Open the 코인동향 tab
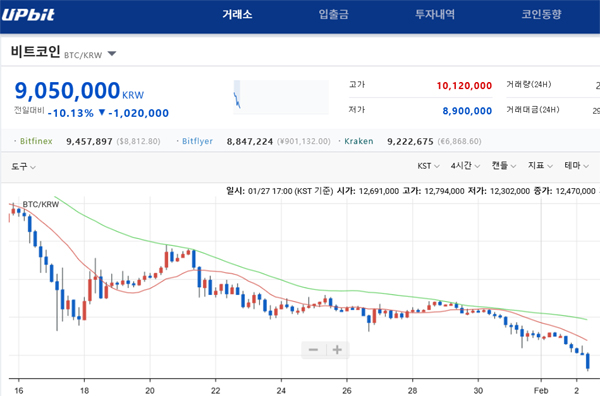 541,15
